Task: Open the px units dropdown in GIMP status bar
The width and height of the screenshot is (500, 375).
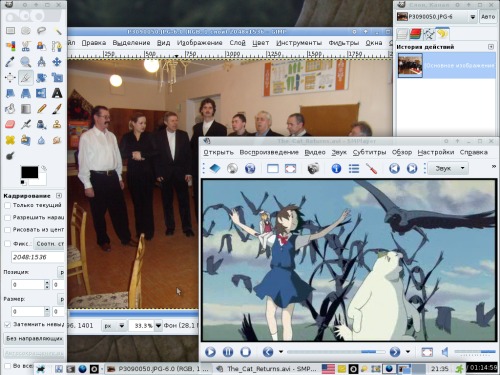Action: point(114,325)
